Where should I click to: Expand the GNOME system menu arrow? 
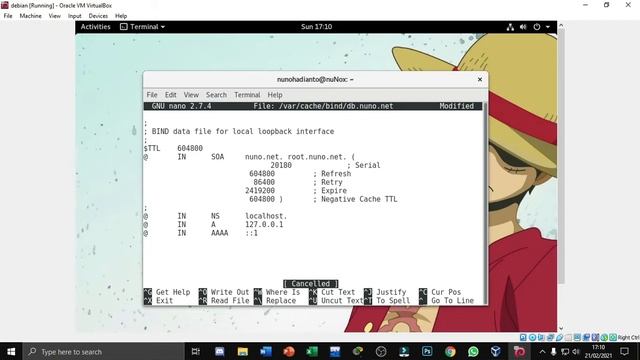point(548,27)
